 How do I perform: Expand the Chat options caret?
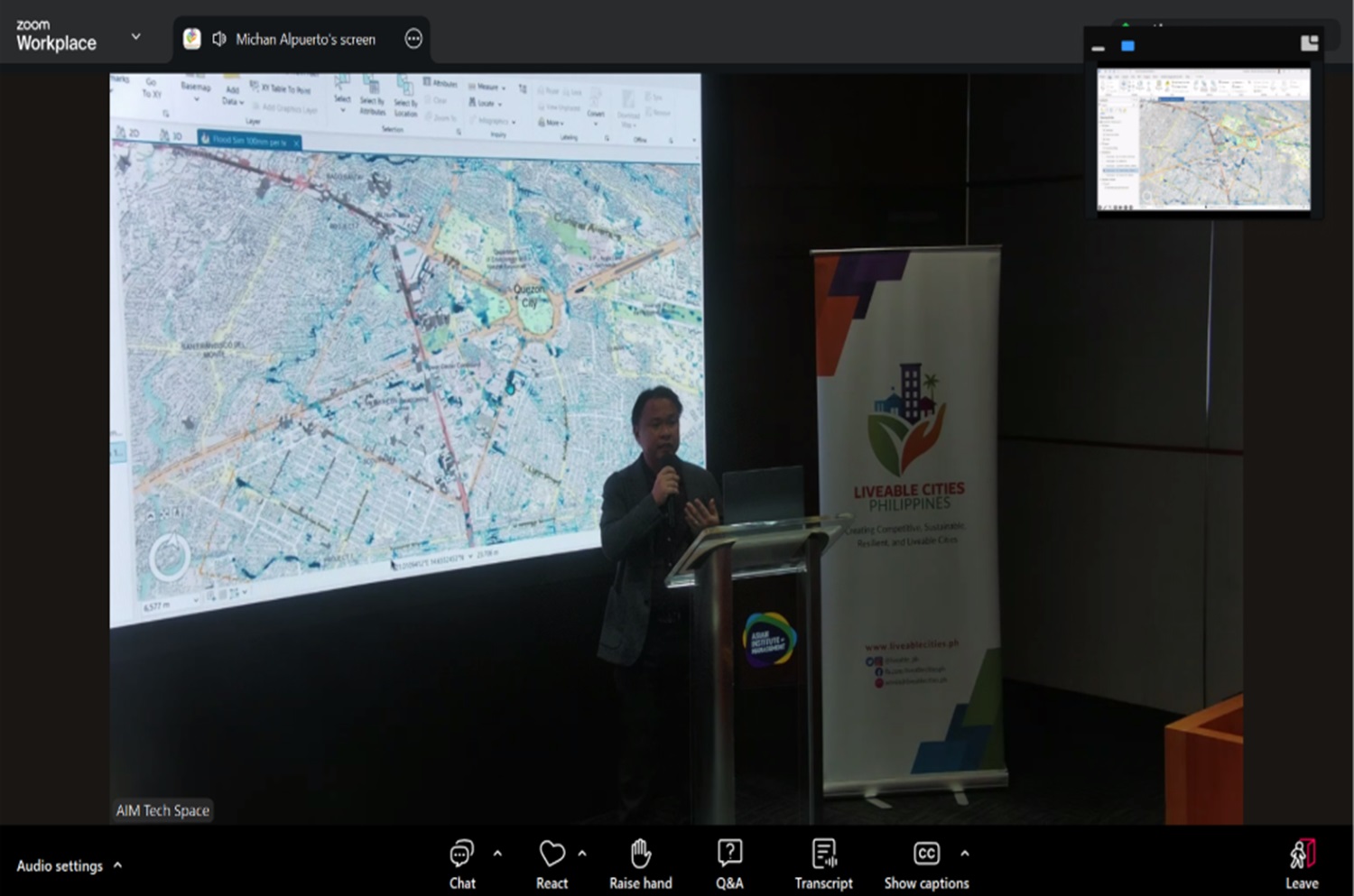pyautogui.click(x=497, y=853)
